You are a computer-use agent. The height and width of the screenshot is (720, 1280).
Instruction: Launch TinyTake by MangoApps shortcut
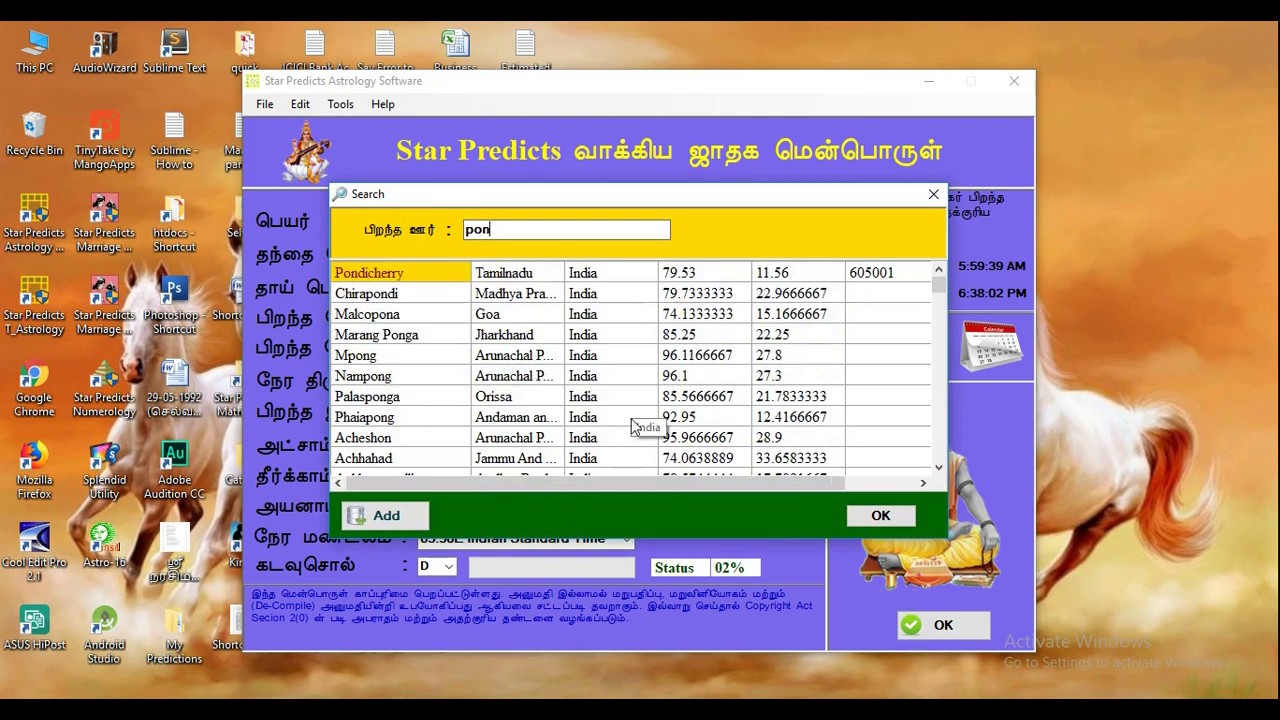pos(104,140)
